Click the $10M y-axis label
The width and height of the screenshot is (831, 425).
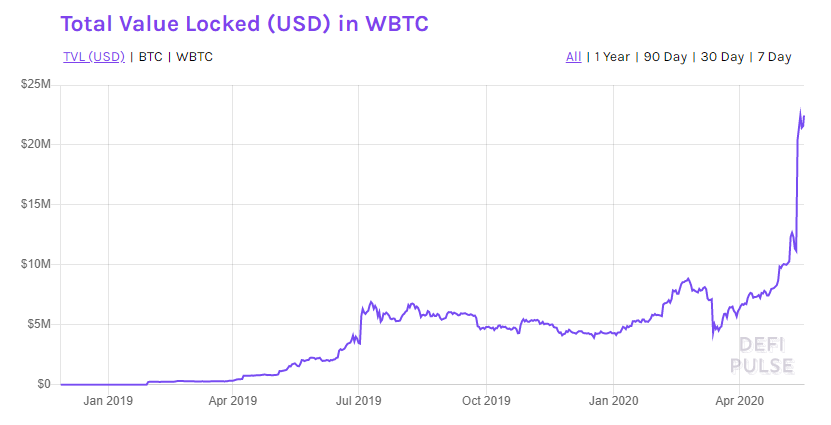36,265
